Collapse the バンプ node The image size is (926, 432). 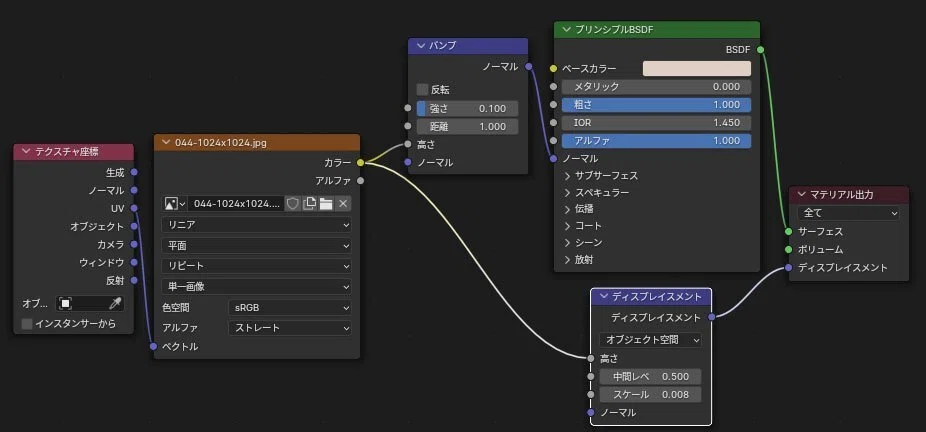click(421, 46)
